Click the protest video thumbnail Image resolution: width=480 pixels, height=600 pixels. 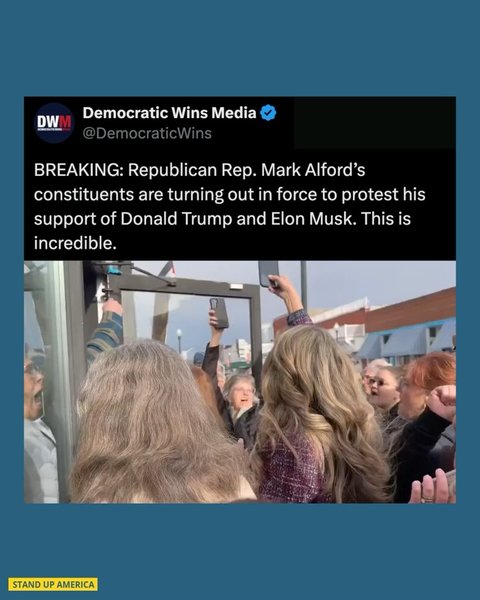[240, 382]
